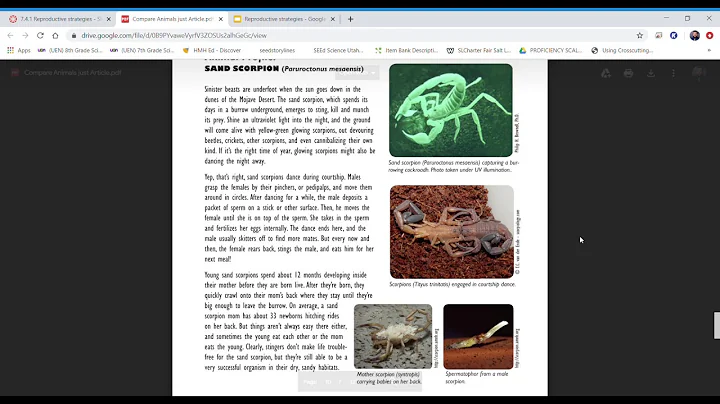Close the Reproductive strategies Google tab
Screen dimensions: 720x404
pos(333,19)
